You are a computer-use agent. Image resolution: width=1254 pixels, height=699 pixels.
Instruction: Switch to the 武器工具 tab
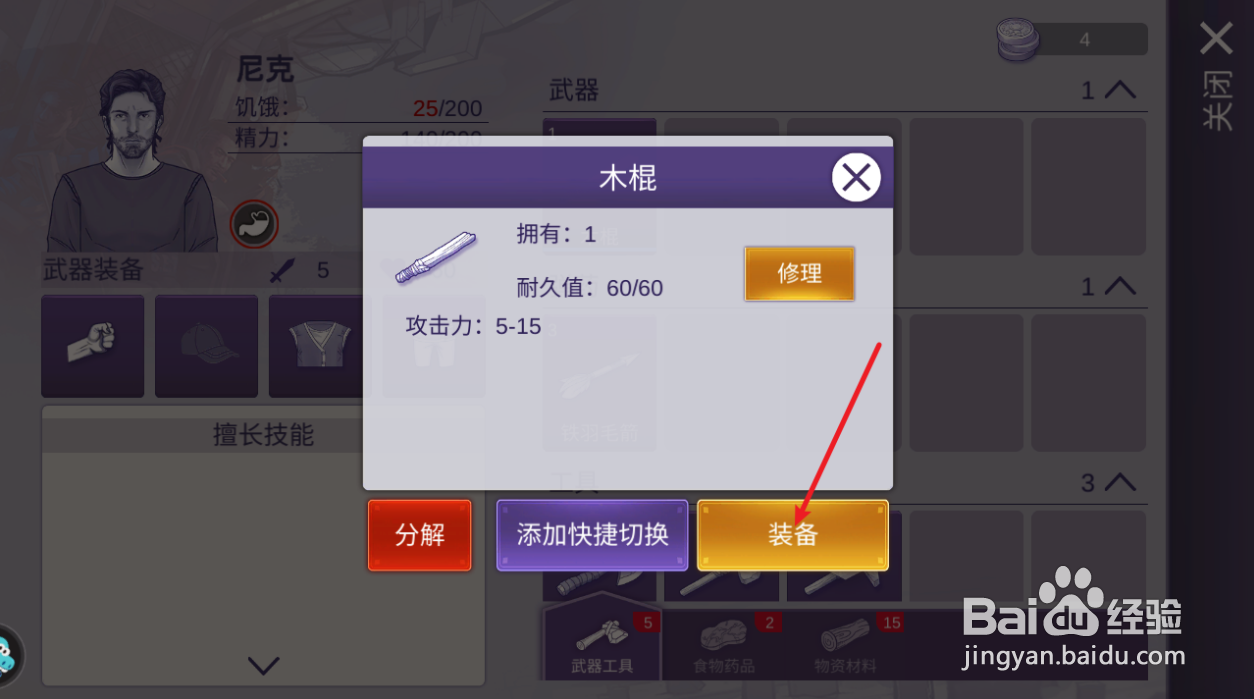pos(602,646)
